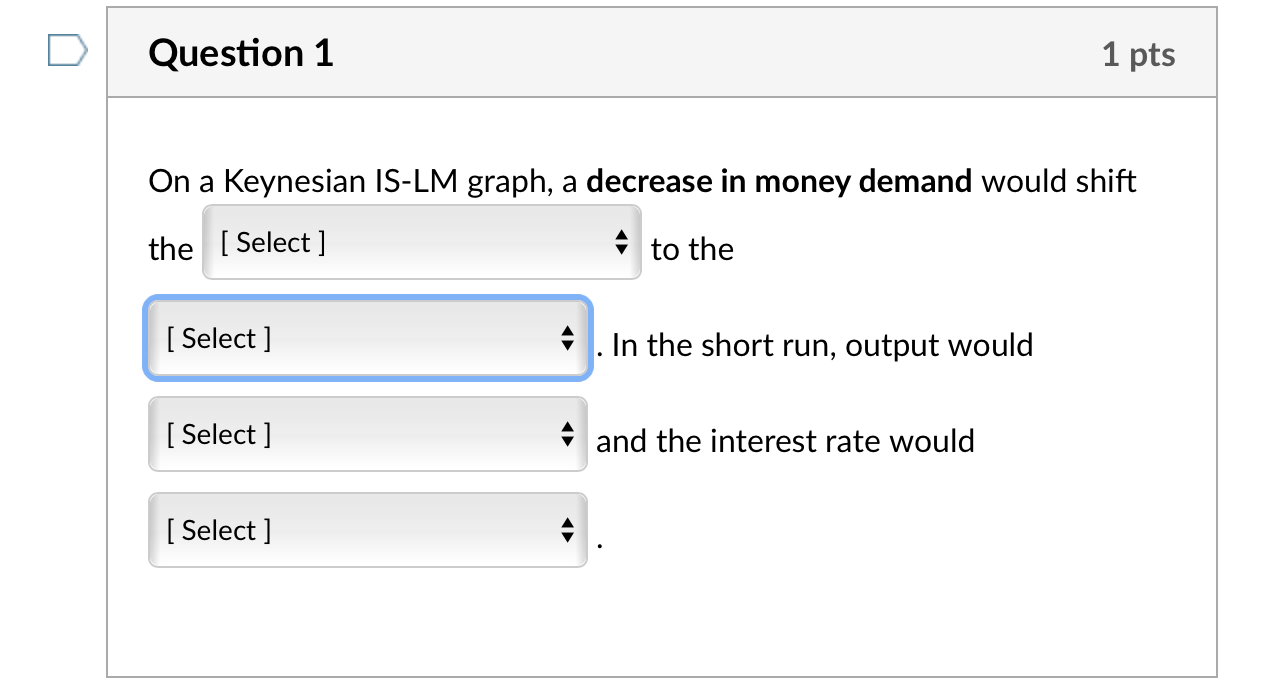This screenshot has width=1274, height=686.
Task: Open the interest rate Select dropdown
Action: 360,530
